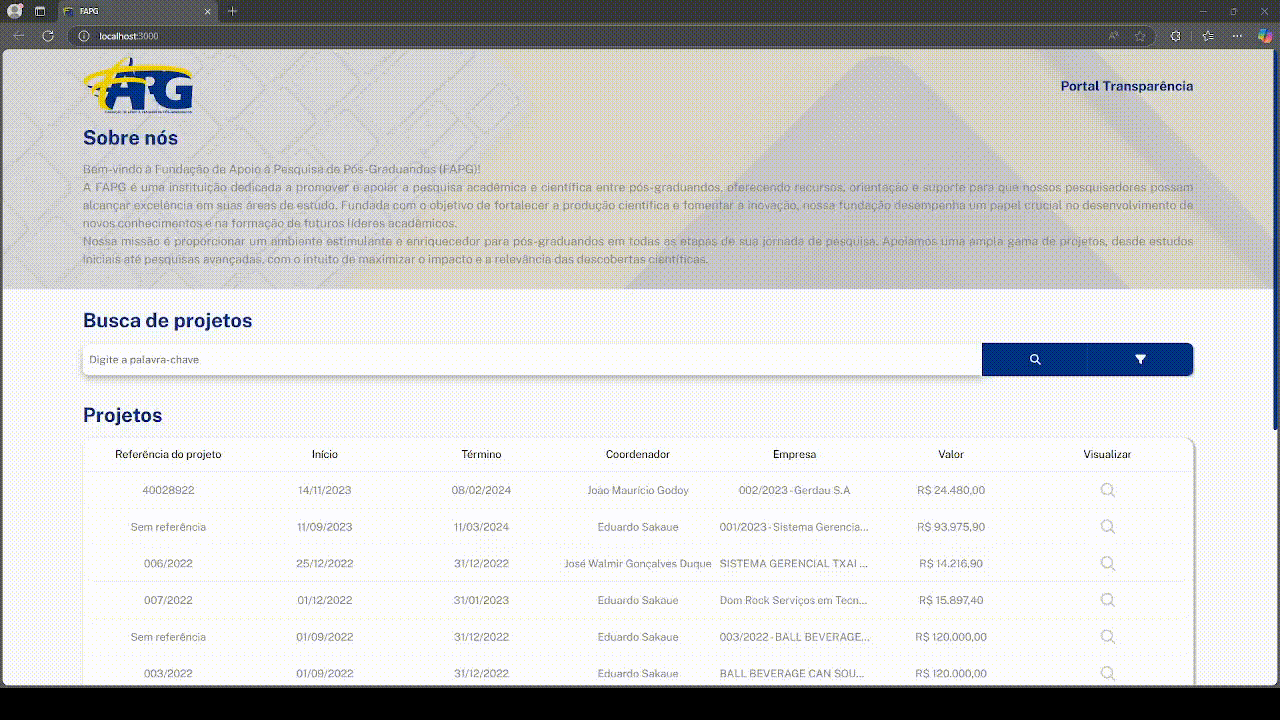Screen dimensions: 1280x720
Task: Add page to favorites with star icon
Action: [x=1140, y=36]
